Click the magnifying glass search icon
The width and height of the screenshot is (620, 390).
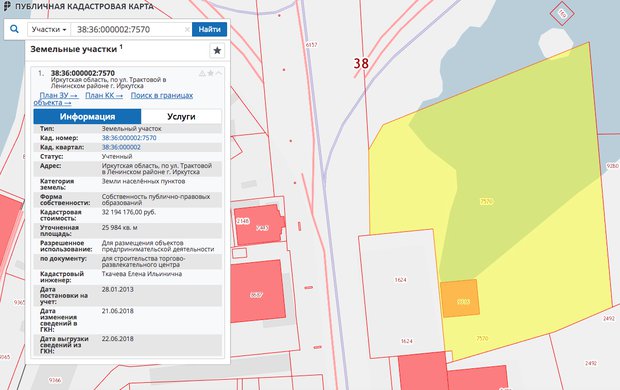[x=14, y=29]
